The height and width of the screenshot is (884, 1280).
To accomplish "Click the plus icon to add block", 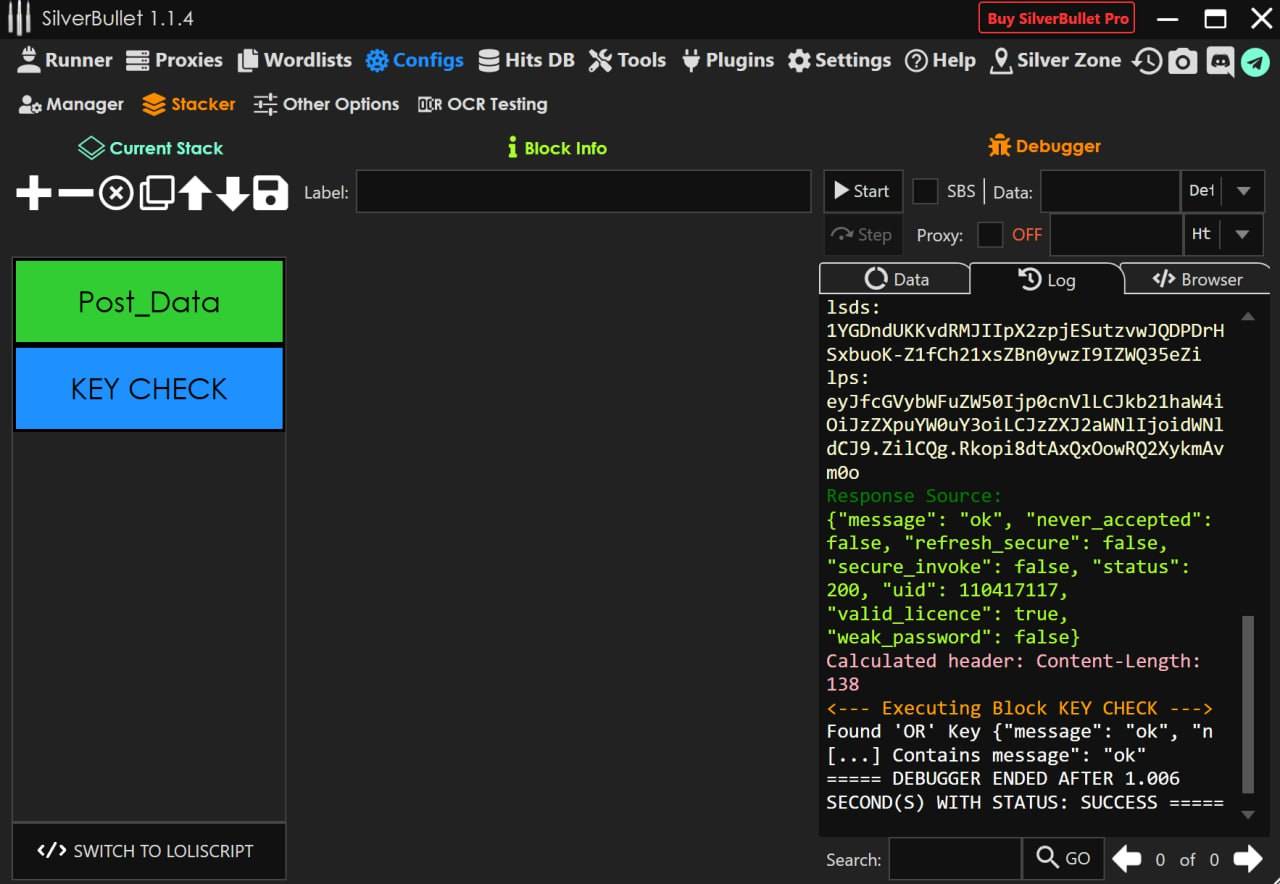I will click(34, 193).
